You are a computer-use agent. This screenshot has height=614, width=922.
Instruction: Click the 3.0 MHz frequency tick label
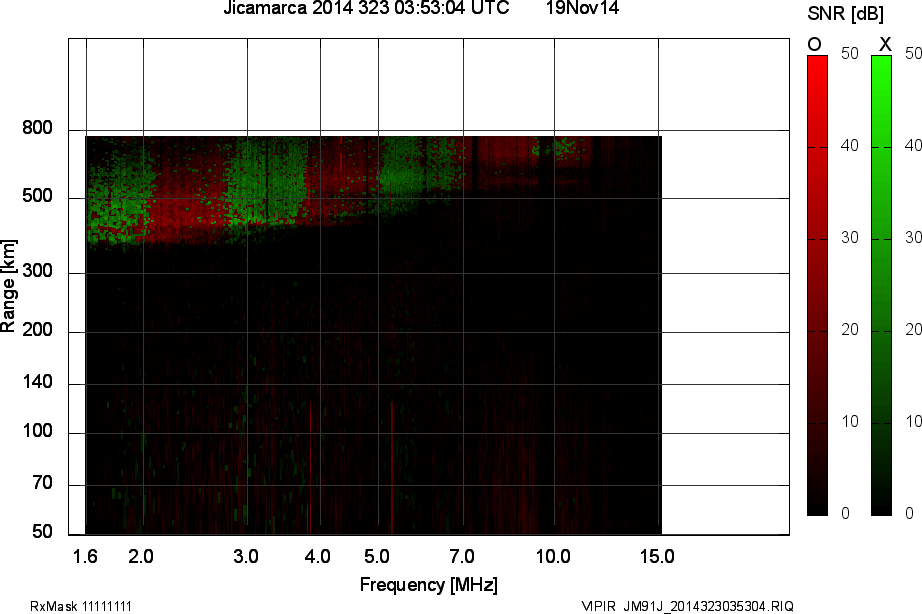[246, 556]
